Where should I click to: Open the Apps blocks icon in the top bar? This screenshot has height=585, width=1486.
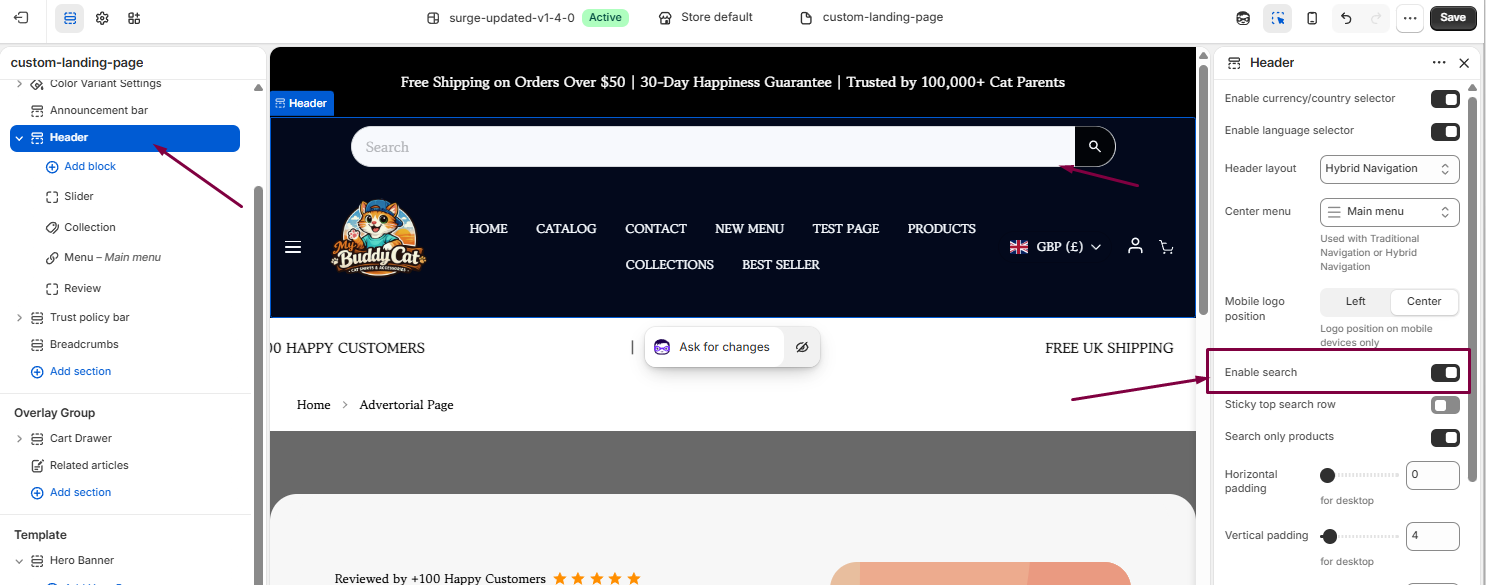[134, 18]
